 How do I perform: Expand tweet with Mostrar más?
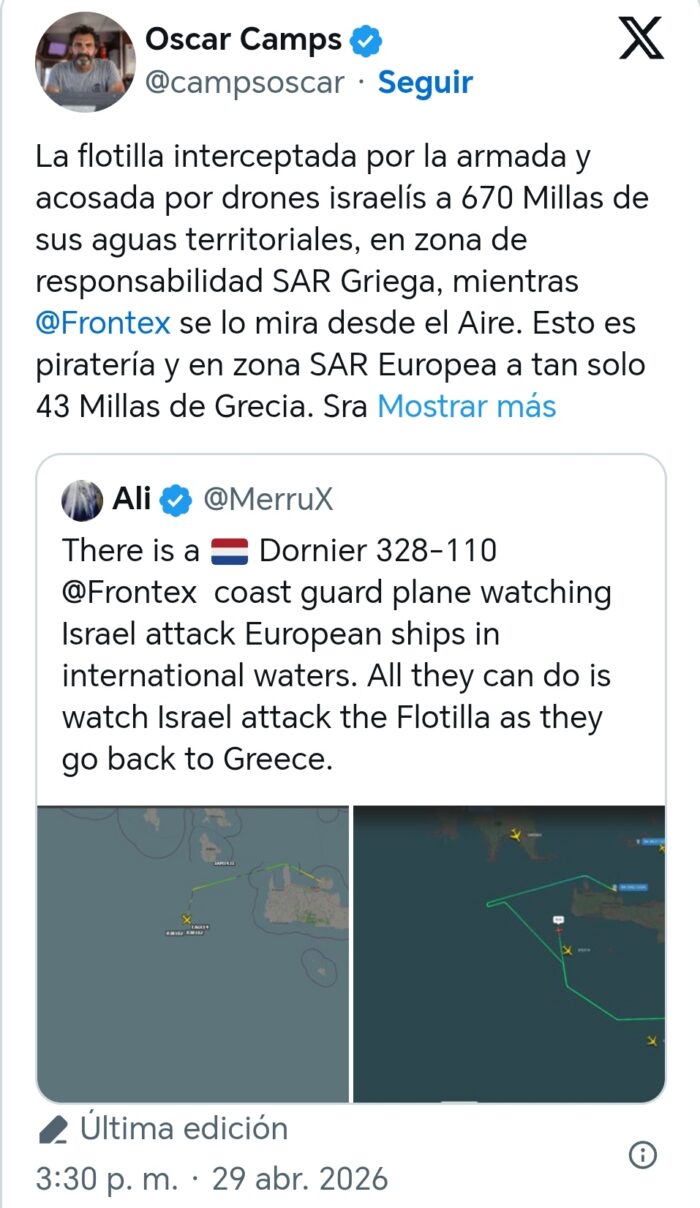pos(466,407)
